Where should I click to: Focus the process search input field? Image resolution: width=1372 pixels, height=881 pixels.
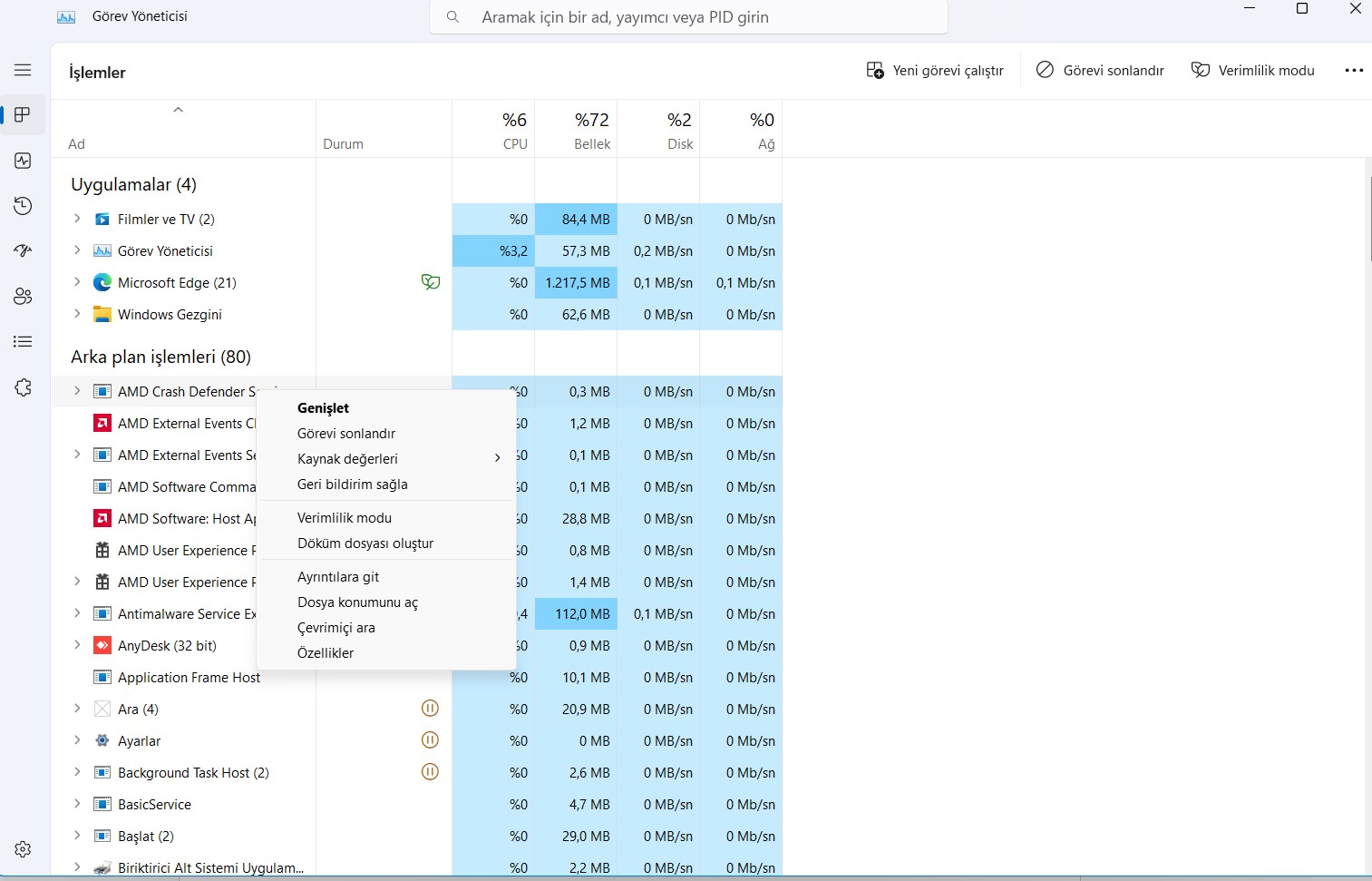point(688,17)
